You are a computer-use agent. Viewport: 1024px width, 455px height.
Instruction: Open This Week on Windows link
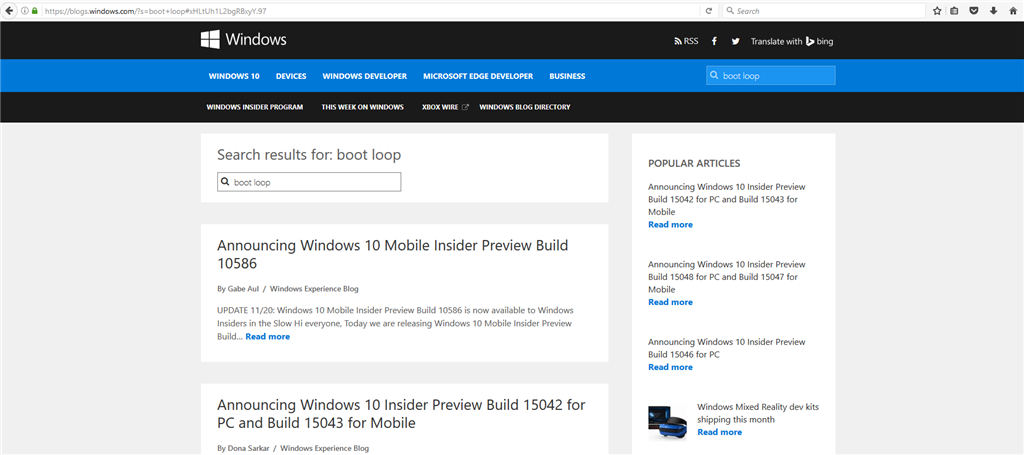point(362,107)
